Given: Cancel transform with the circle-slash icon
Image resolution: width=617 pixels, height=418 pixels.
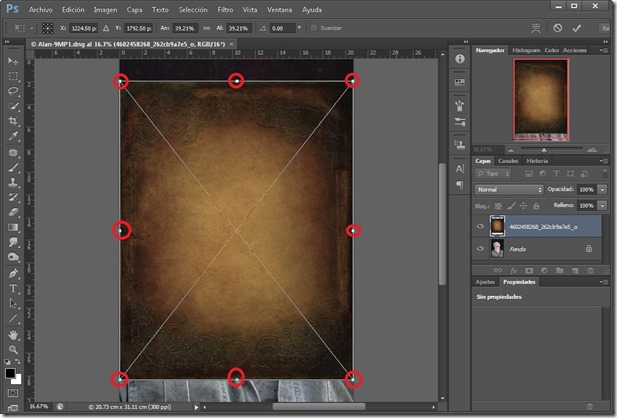Looking at the screenshot, I should tap(557, 29).
